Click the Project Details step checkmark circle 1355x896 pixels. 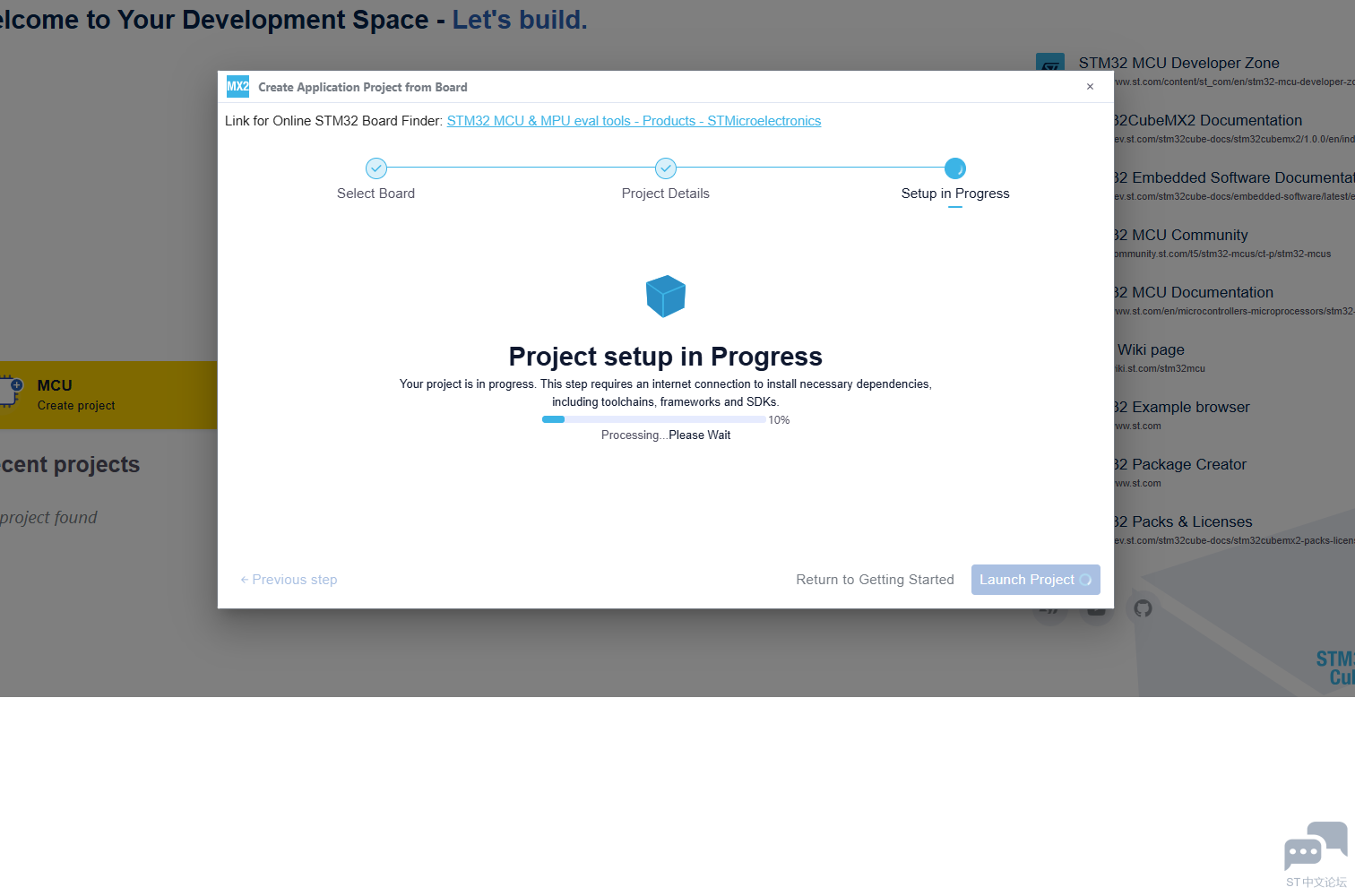[x=666, y=168]
